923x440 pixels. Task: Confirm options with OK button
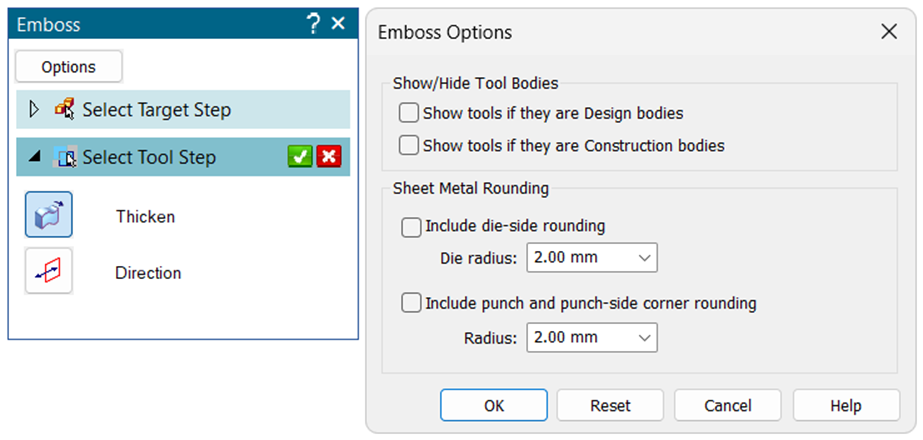tap(494, 405)
